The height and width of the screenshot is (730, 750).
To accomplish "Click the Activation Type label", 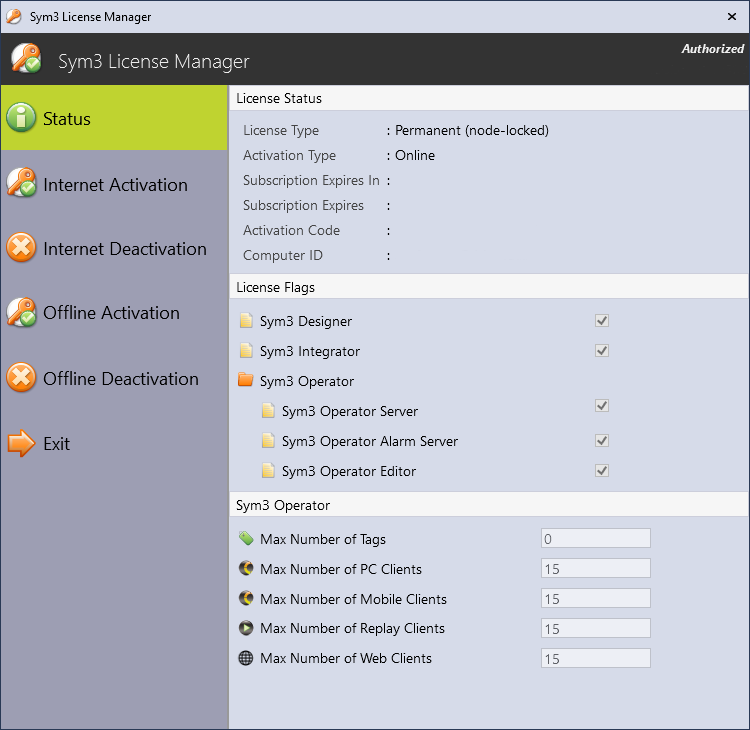I will coord(289,155).
